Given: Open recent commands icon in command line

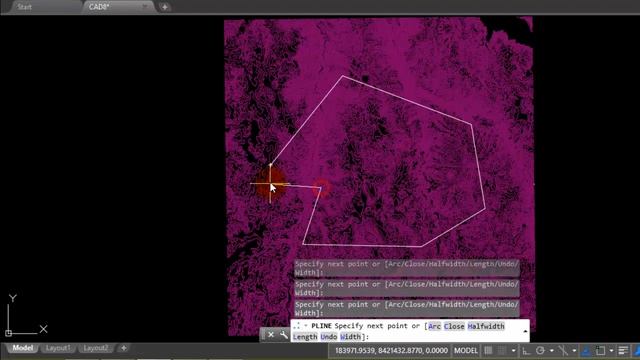Looking at the screenshot, I should tap(297, 326).
